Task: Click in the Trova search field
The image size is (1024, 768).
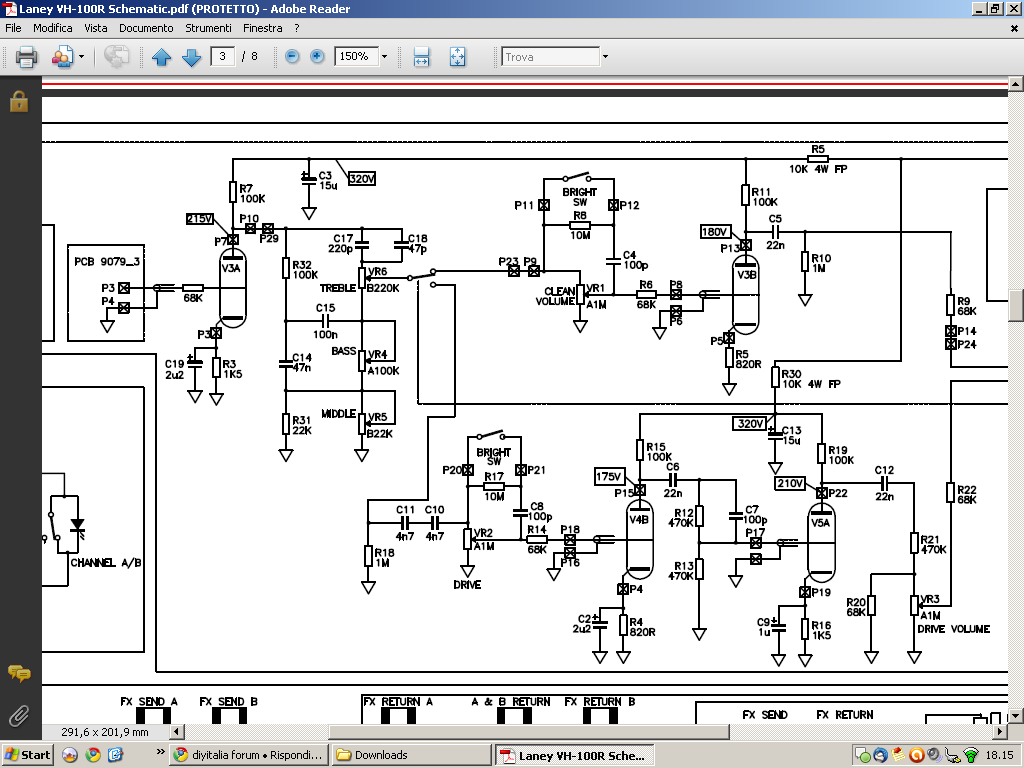Action: point(548,57)
